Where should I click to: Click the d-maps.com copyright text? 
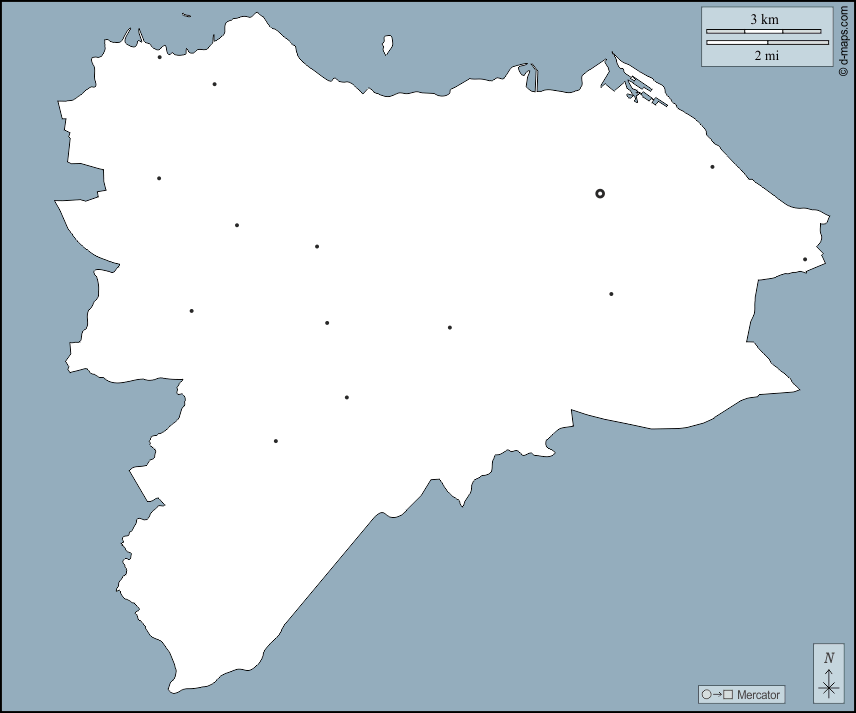845,40
